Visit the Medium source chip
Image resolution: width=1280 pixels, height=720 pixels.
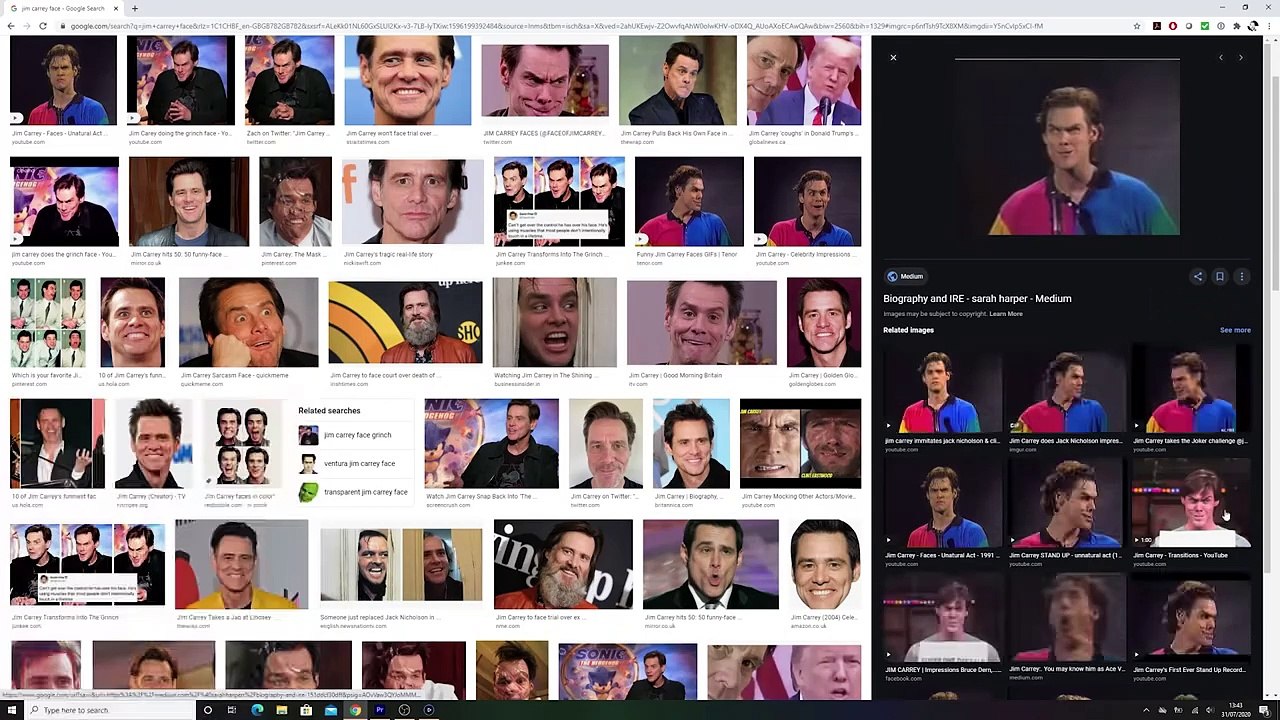point(904,276)
